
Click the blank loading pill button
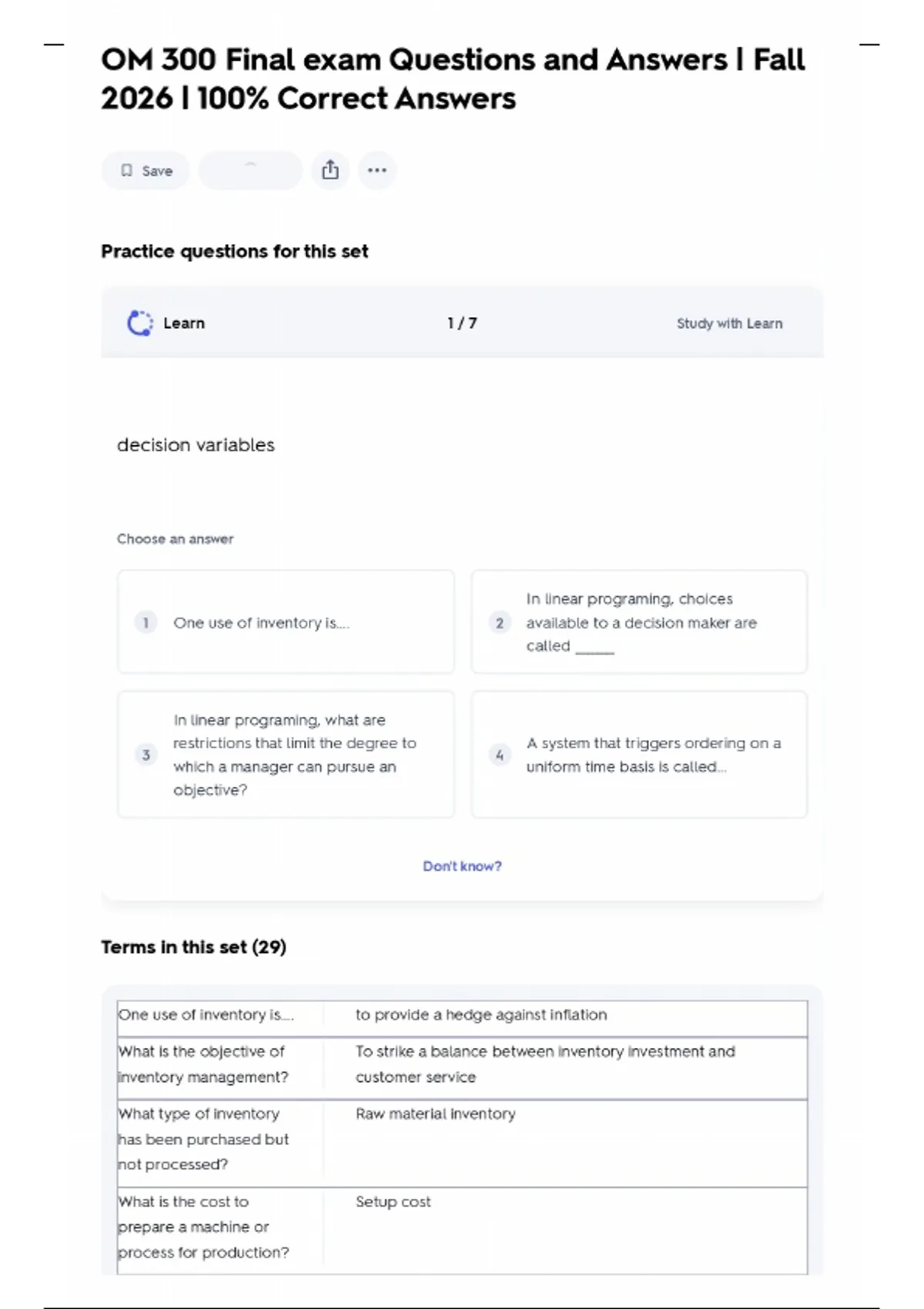pos(250,170)
